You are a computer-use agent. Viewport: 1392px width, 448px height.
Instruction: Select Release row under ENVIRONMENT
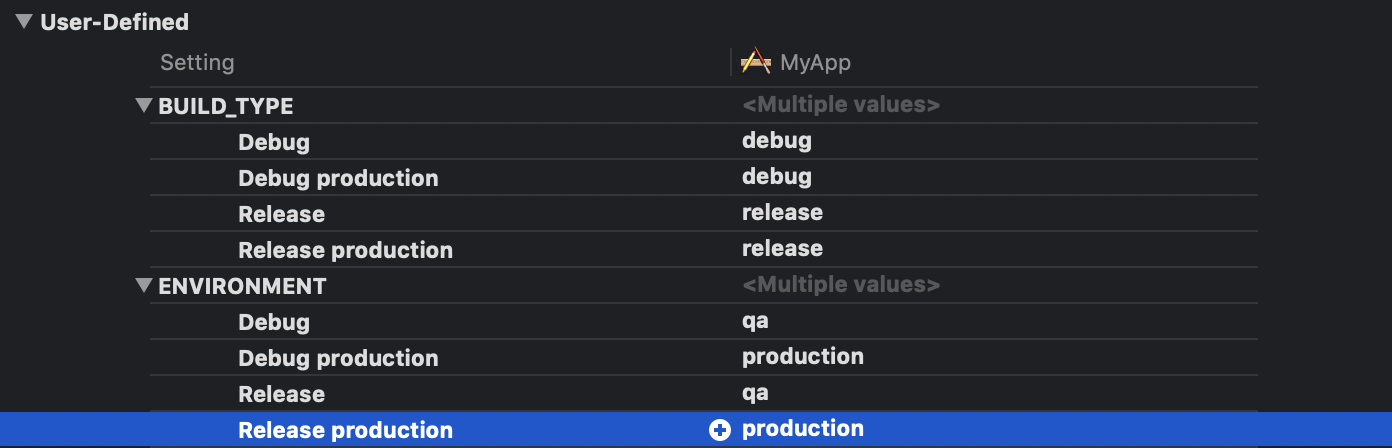coord(281,394)
